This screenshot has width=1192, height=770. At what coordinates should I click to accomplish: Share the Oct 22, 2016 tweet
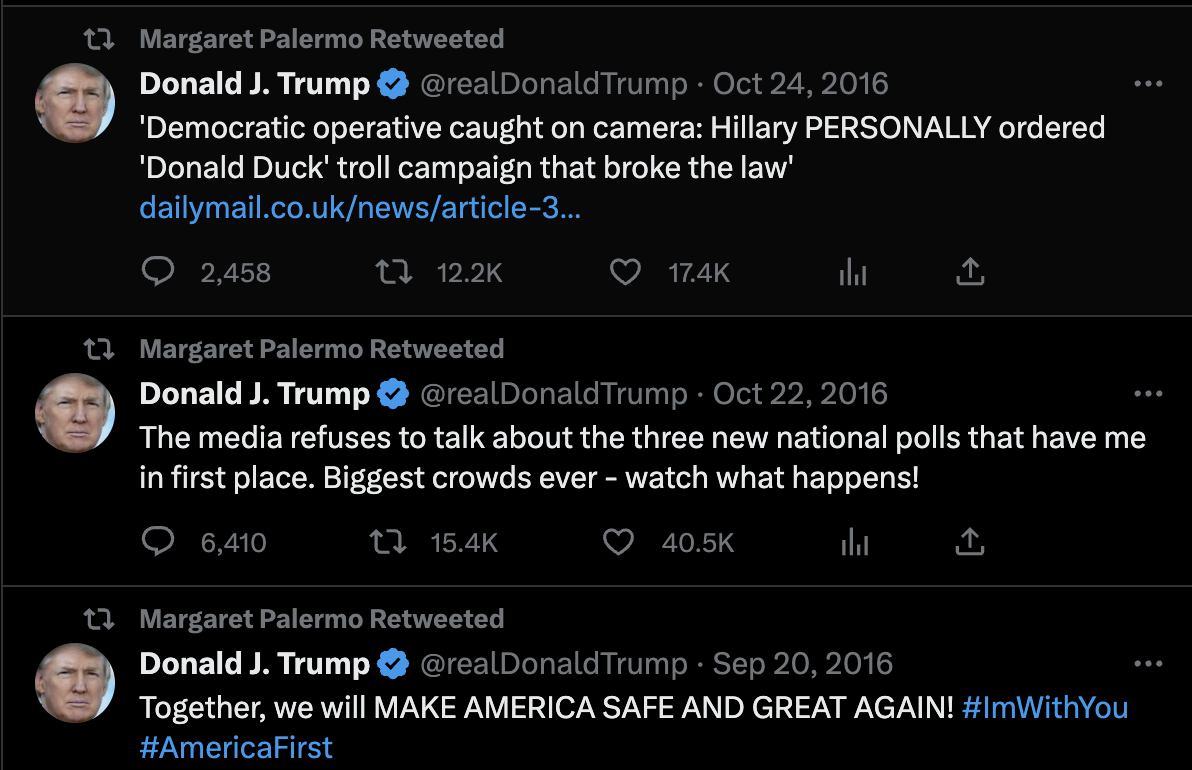click(x=970, y=542)
